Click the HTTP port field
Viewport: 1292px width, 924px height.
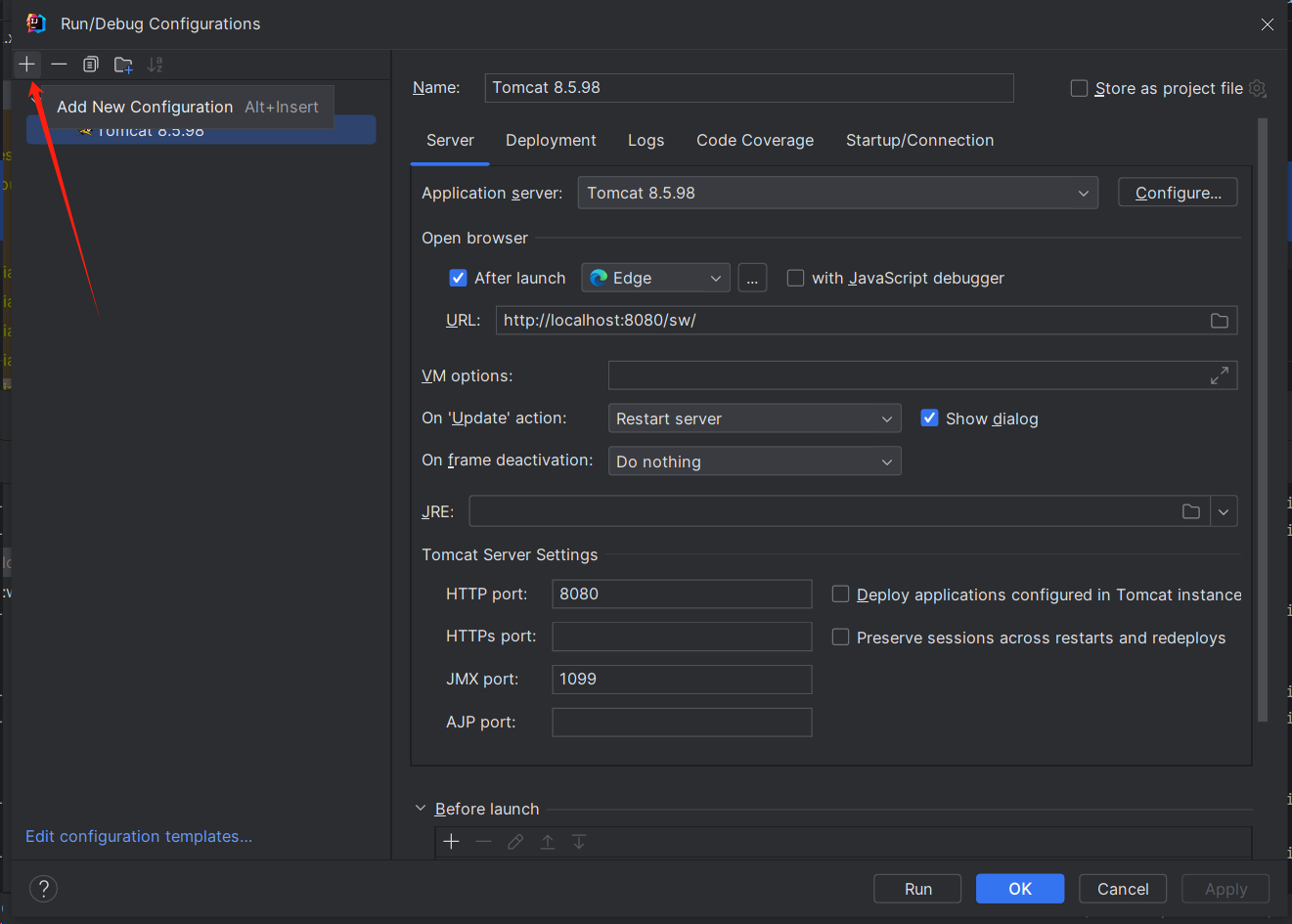click(682, 594)
